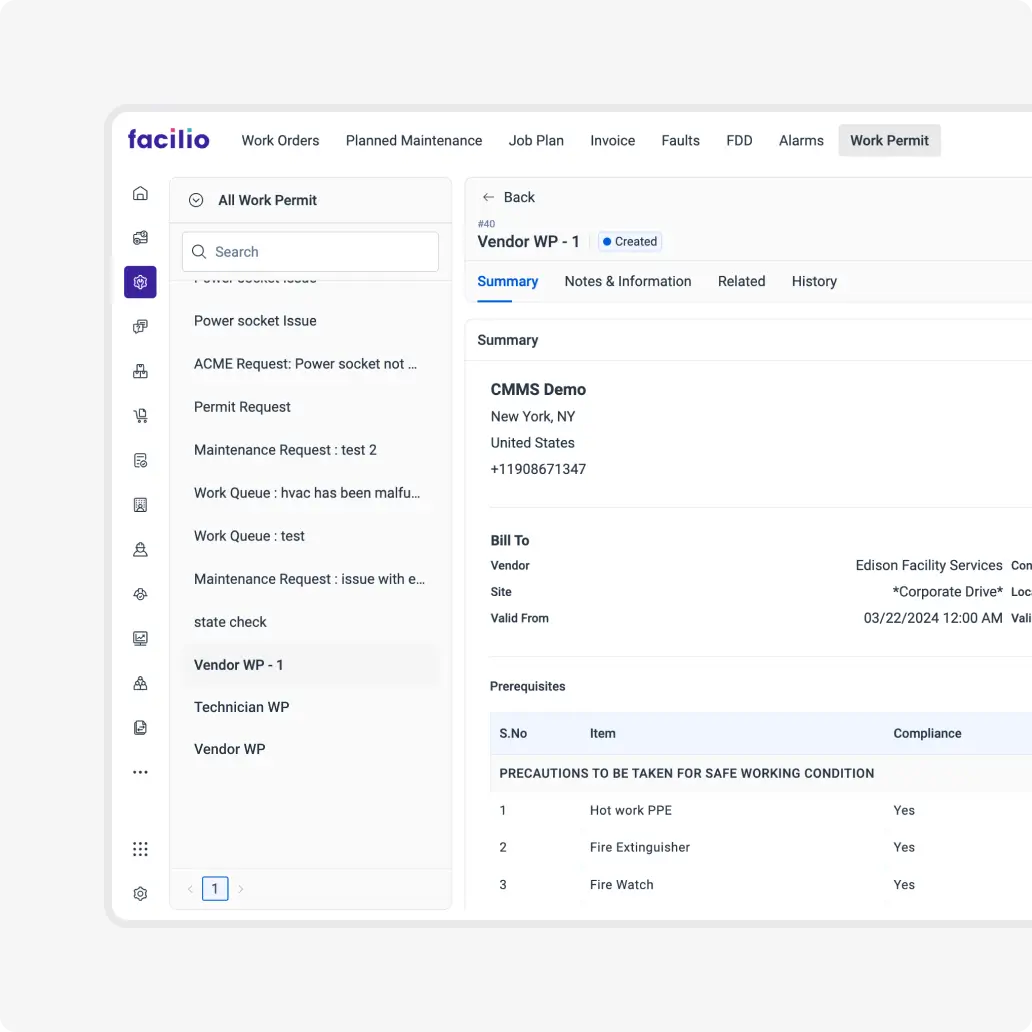Select Technician WP from the permit list

[x=242, y=707]
